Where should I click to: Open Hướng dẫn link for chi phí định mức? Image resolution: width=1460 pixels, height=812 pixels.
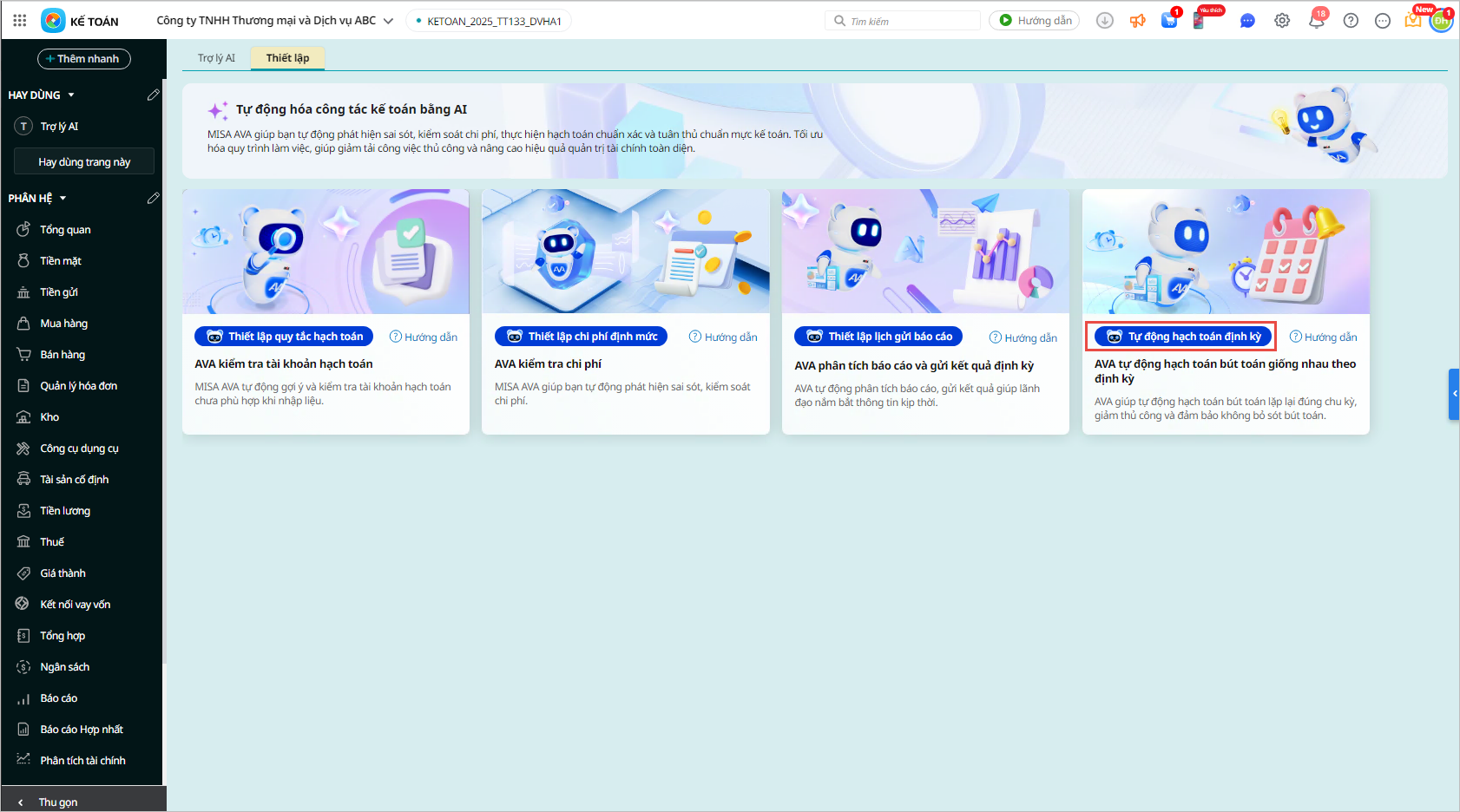coord(723,337)
